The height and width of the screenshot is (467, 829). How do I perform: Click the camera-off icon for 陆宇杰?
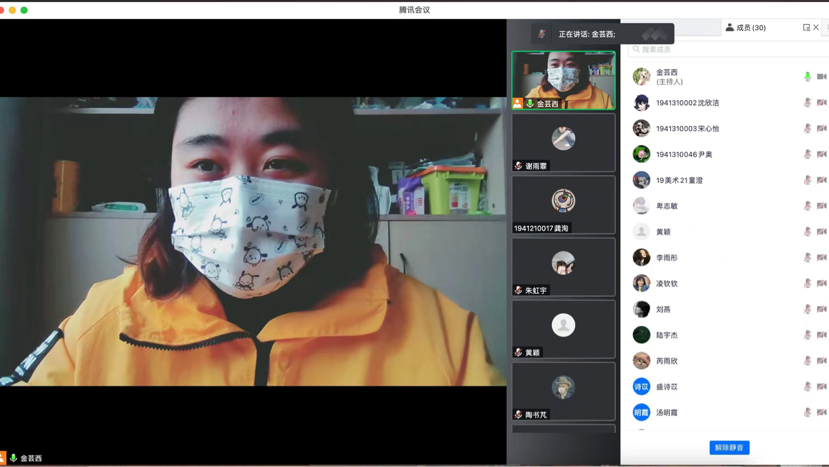[821, 335]
